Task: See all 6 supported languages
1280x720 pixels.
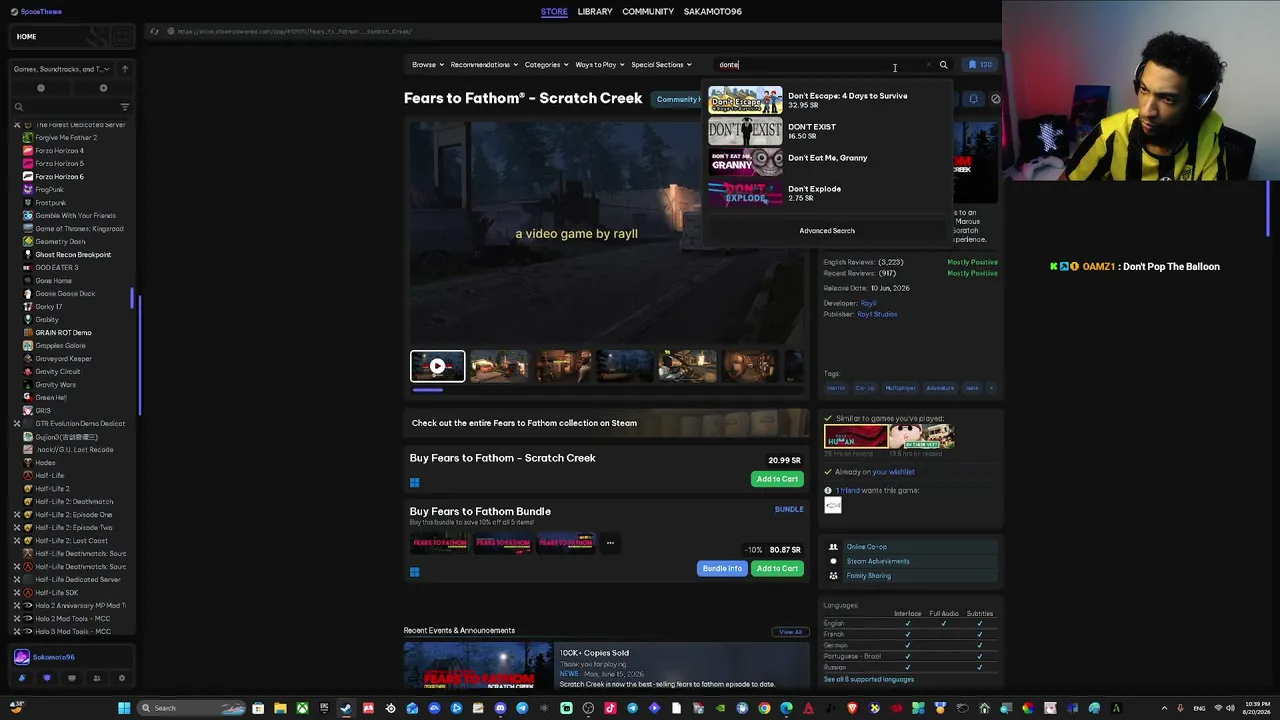Action: [x=868, y=680]
